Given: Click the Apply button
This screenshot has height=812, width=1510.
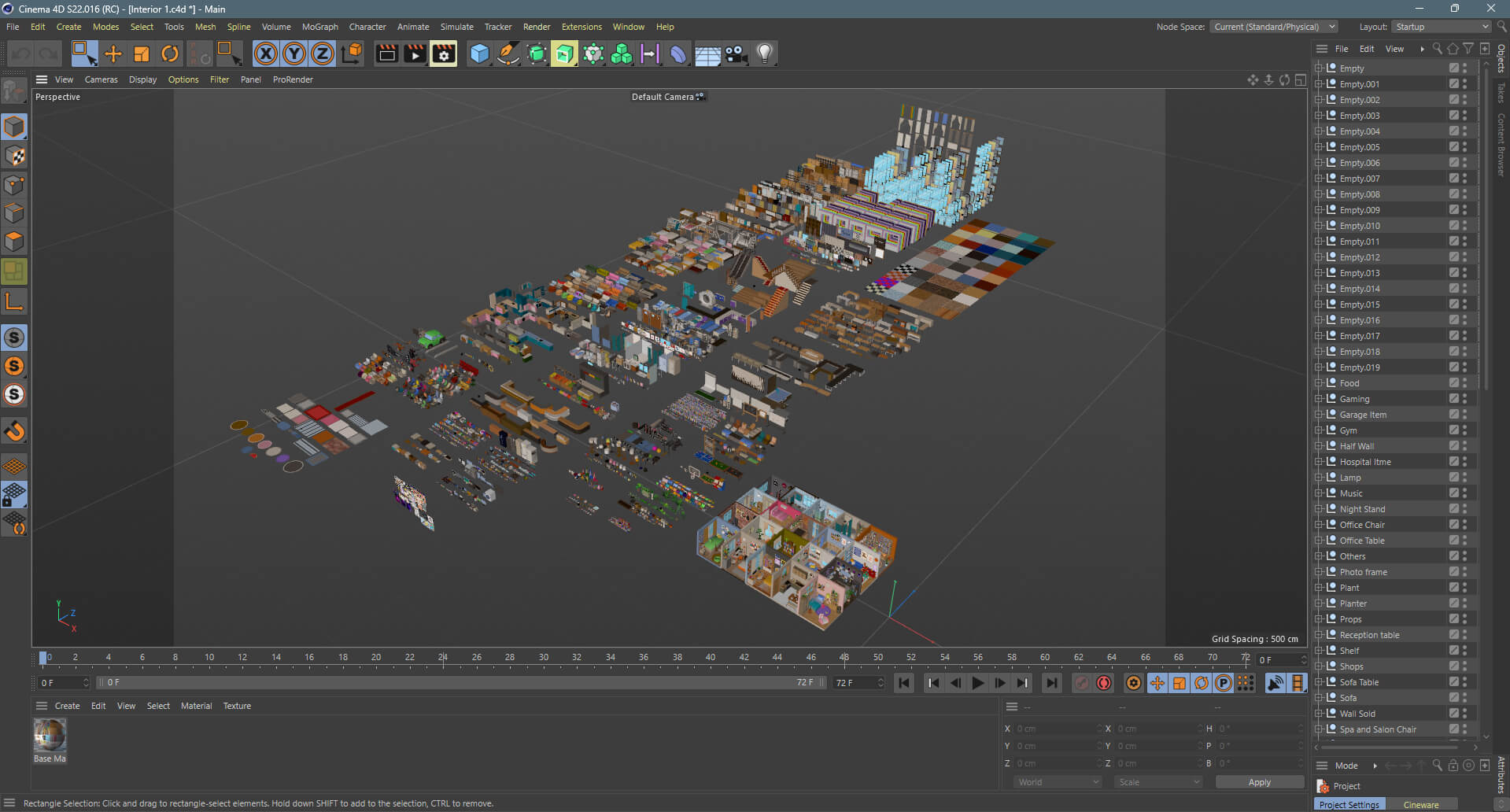Looking at the screenshot, I should tap(1259, 782).
